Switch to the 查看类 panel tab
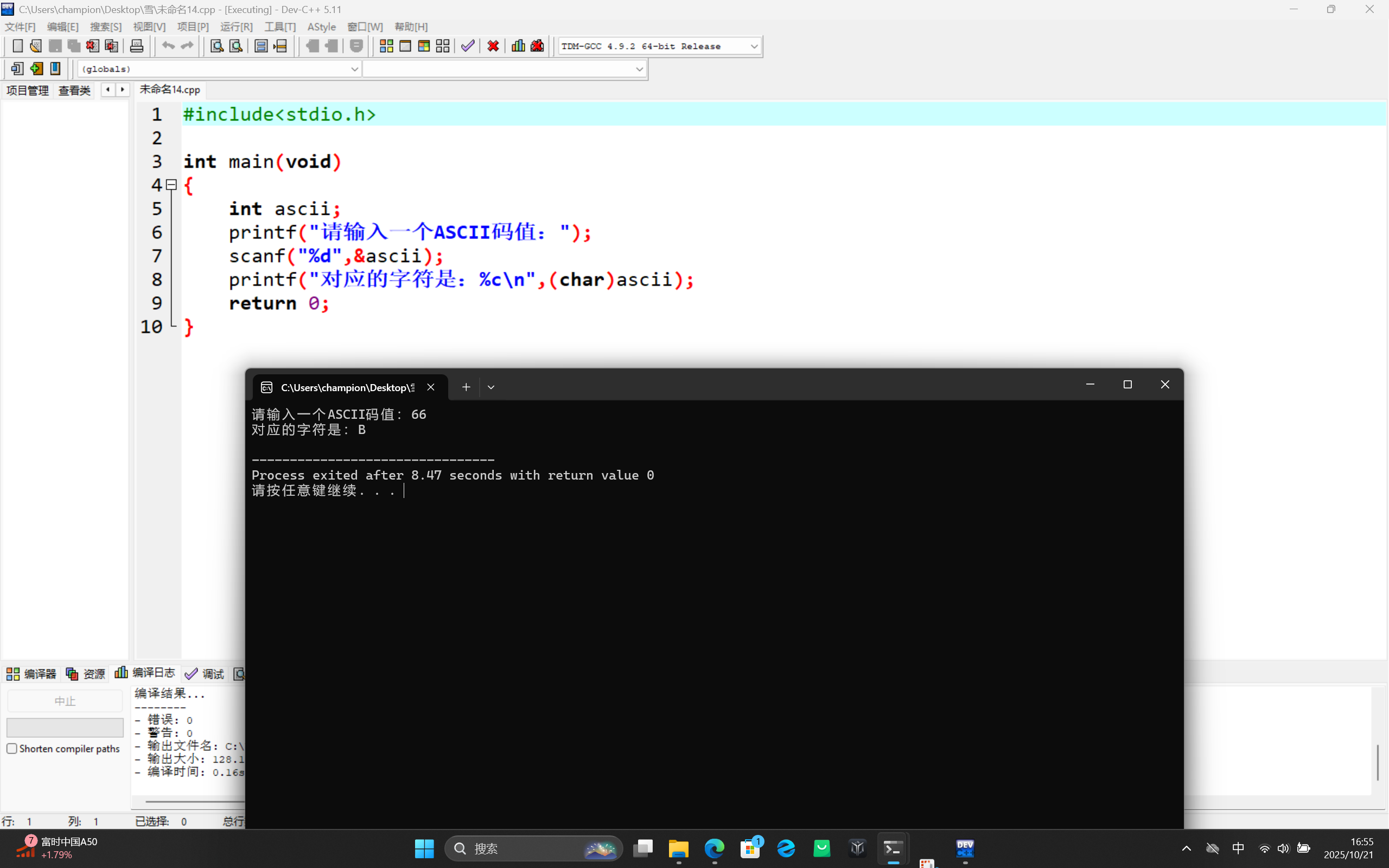1389x868 pixels. 75,90
